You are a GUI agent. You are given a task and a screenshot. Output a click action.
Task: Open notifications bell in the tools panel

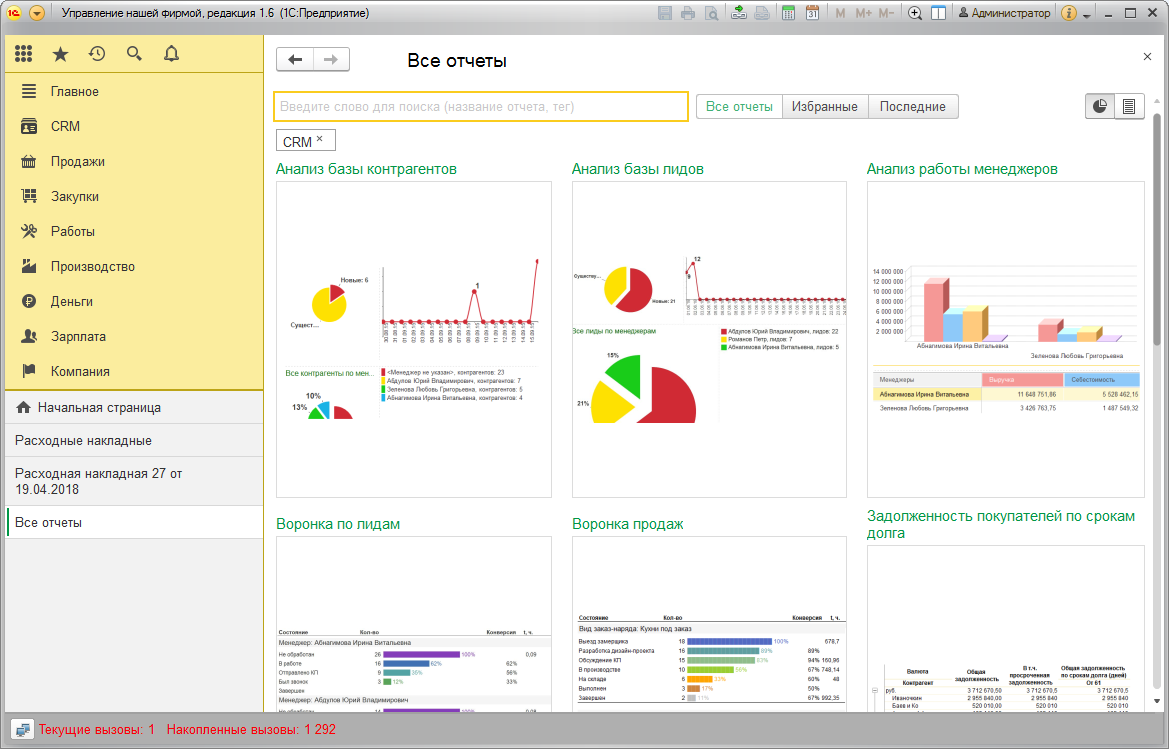click(x=171, y=54)
